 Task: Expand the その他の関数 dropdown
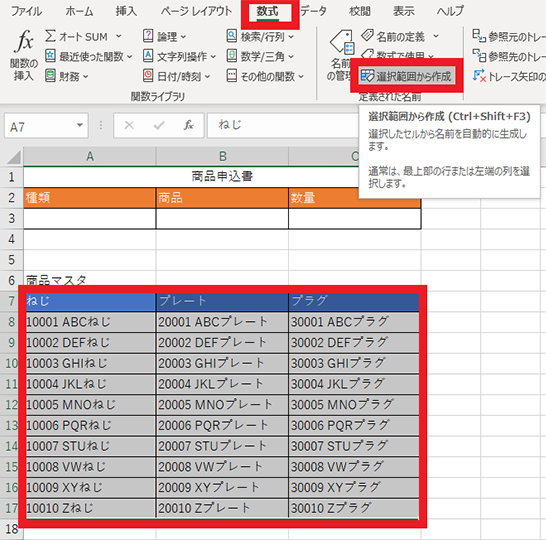(x=301, y=76)
